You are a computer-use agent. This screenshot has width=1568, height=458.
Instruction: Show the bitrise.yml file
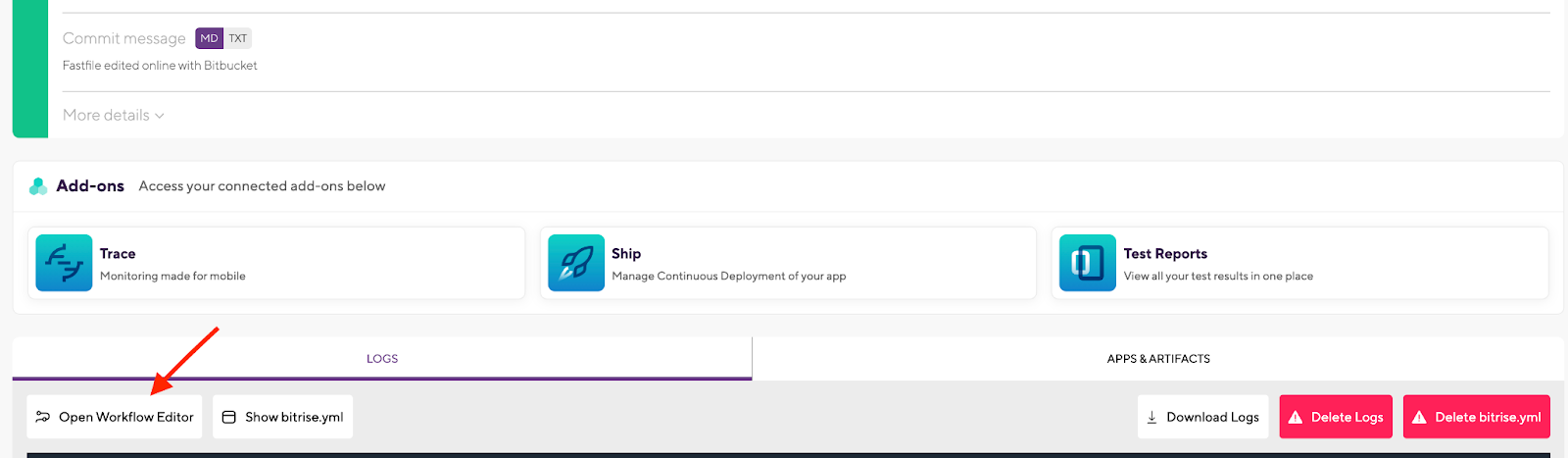282,417
